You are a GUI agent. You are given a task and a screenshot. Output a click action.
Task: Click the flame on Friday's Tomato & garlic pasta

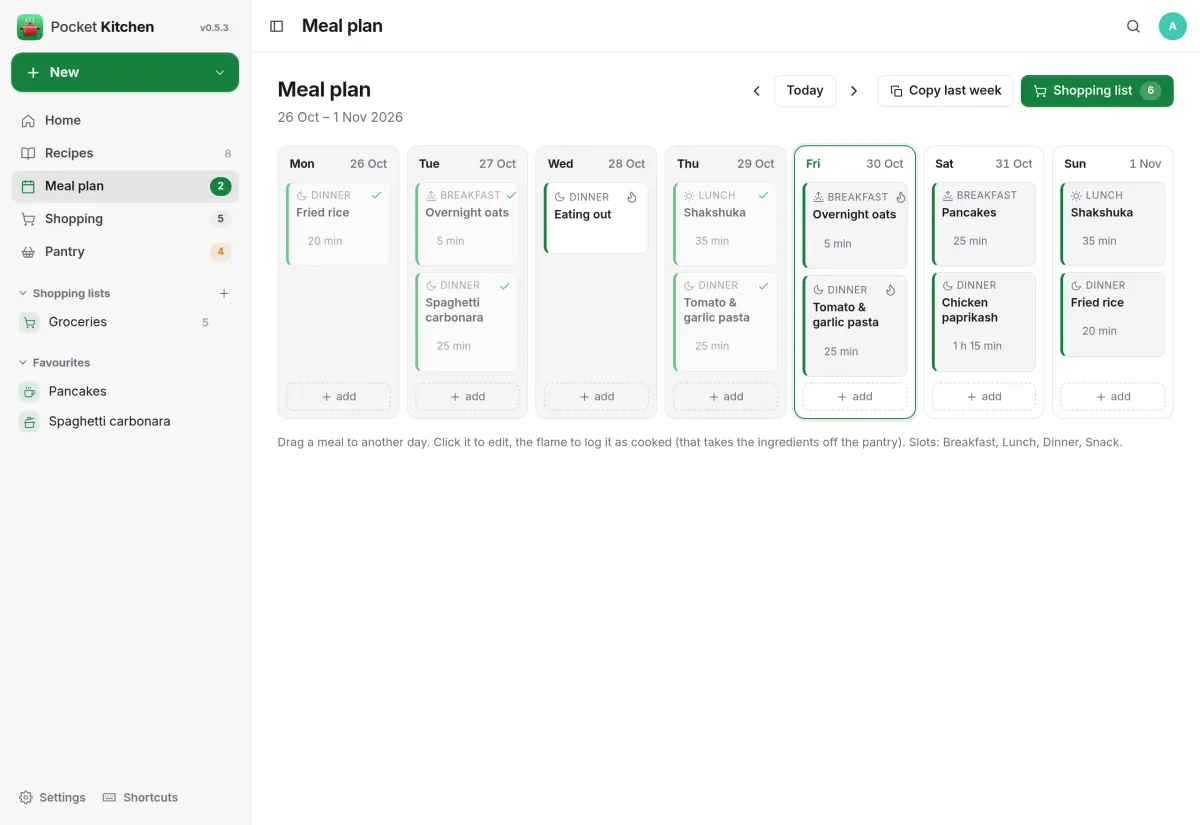[x=891, y=290]
